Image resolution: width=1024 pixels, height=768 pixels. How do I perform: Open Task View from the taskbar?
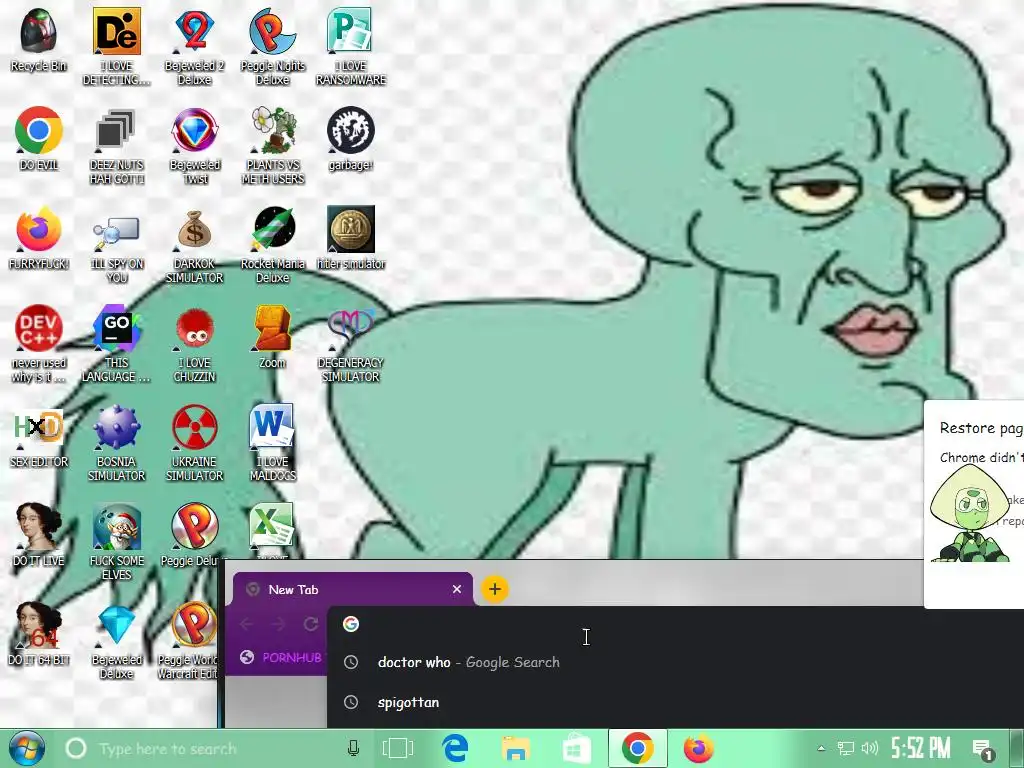click(398, 748)
